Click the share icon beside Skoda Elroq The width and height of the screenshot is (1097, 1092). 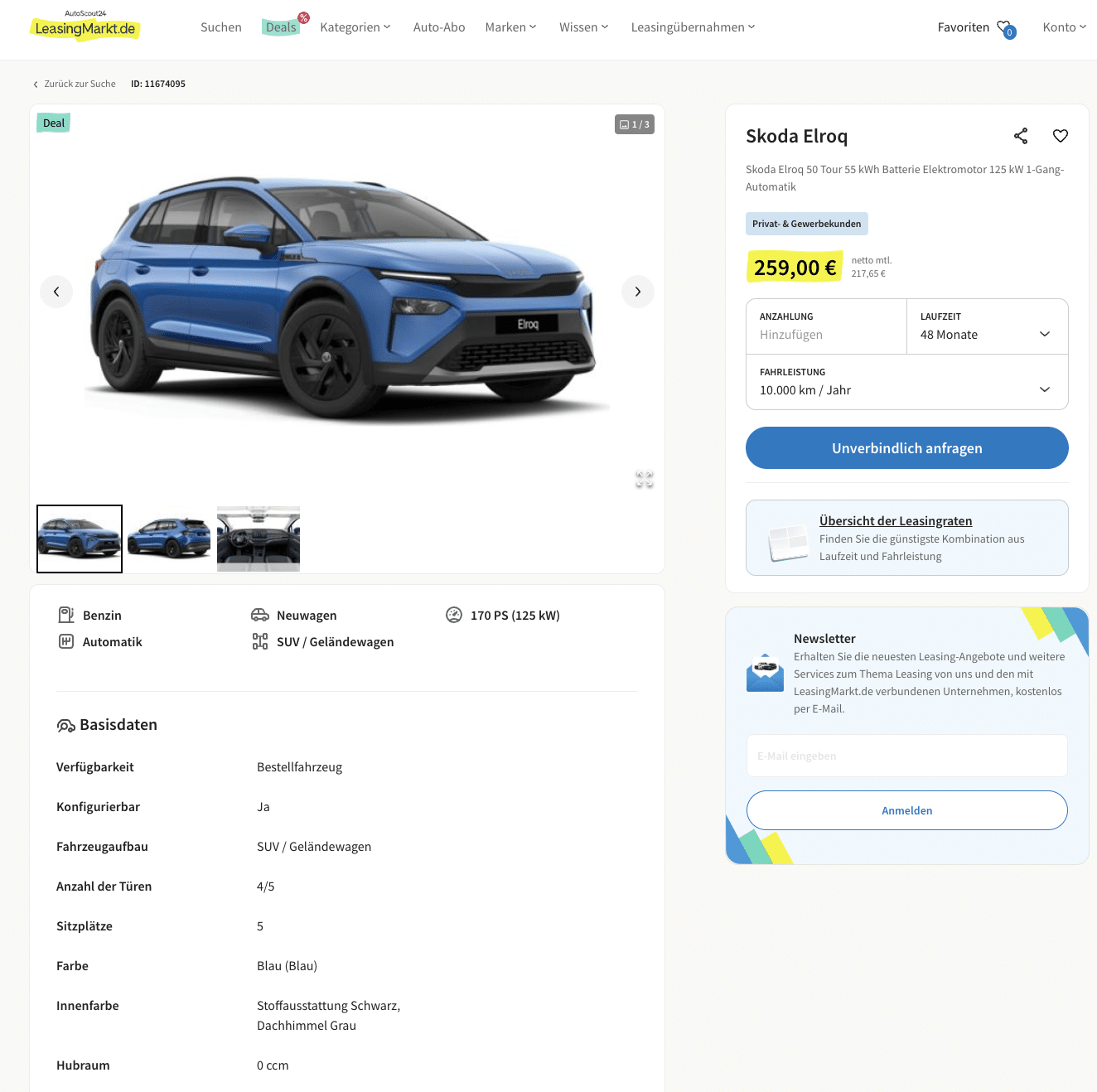pos(1021,136)
